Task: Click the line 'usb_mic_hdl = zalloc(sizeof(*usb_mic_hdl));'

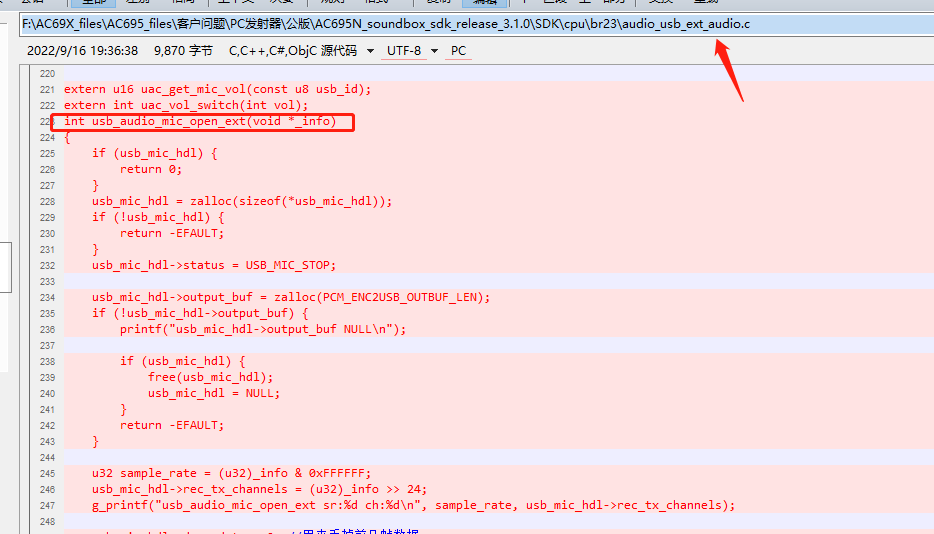Action: tap(242, 201)
